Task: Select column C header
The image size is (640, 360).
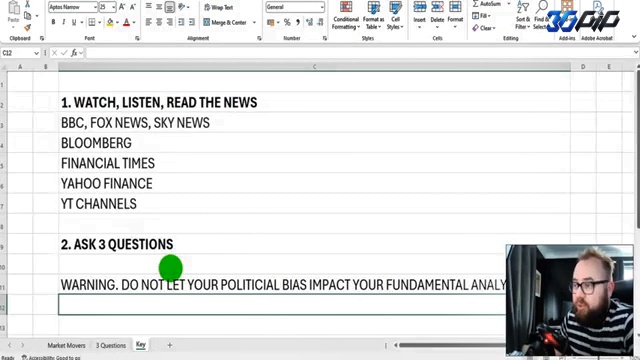Action: coord(314,67)
